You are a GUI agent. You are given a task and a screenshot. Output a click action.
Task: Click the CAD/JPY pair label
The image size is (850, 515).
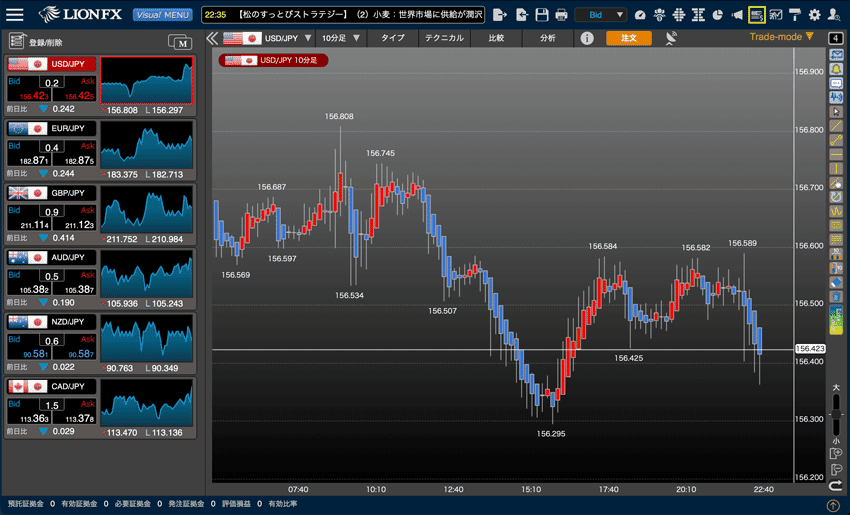[51, 387]
